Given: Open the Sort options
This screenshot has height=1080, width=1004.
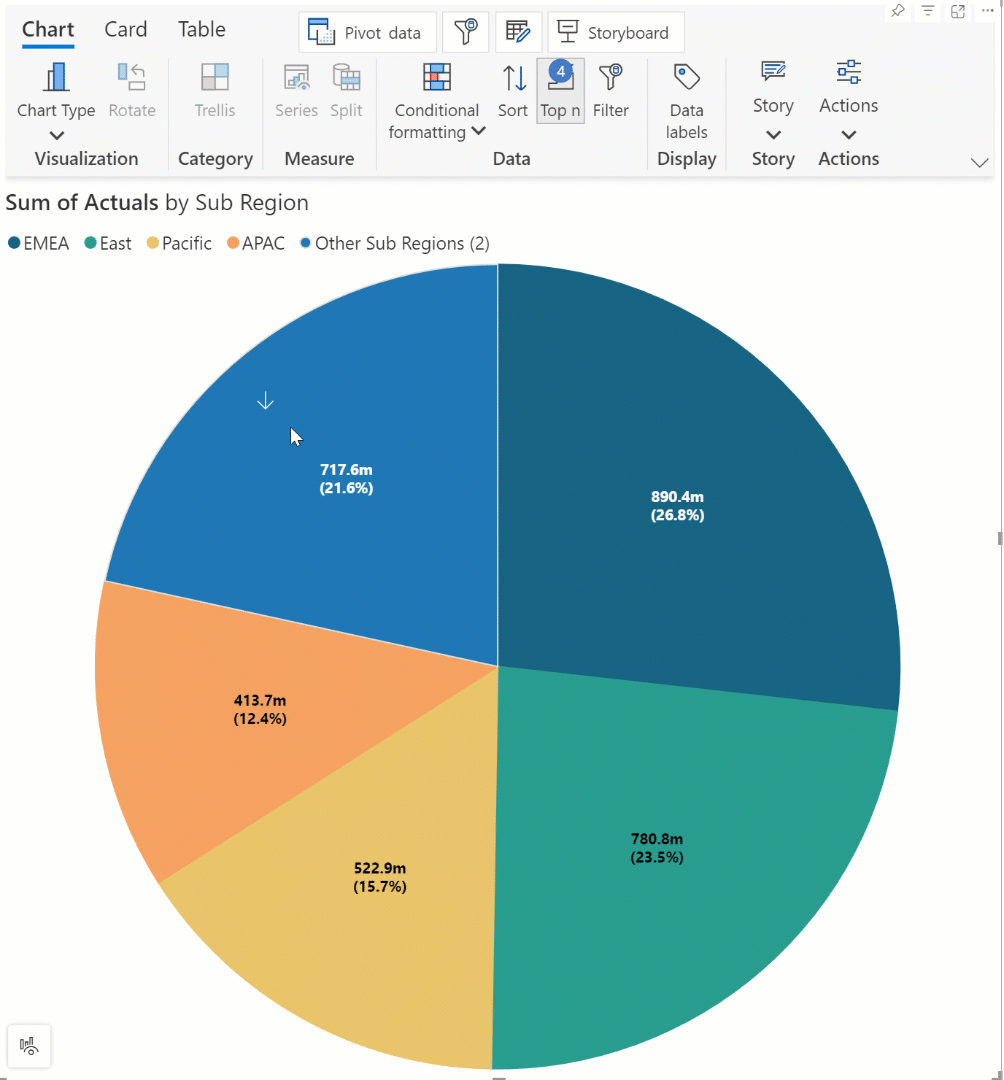Looking at the screenshot, I should click(513, 90).
